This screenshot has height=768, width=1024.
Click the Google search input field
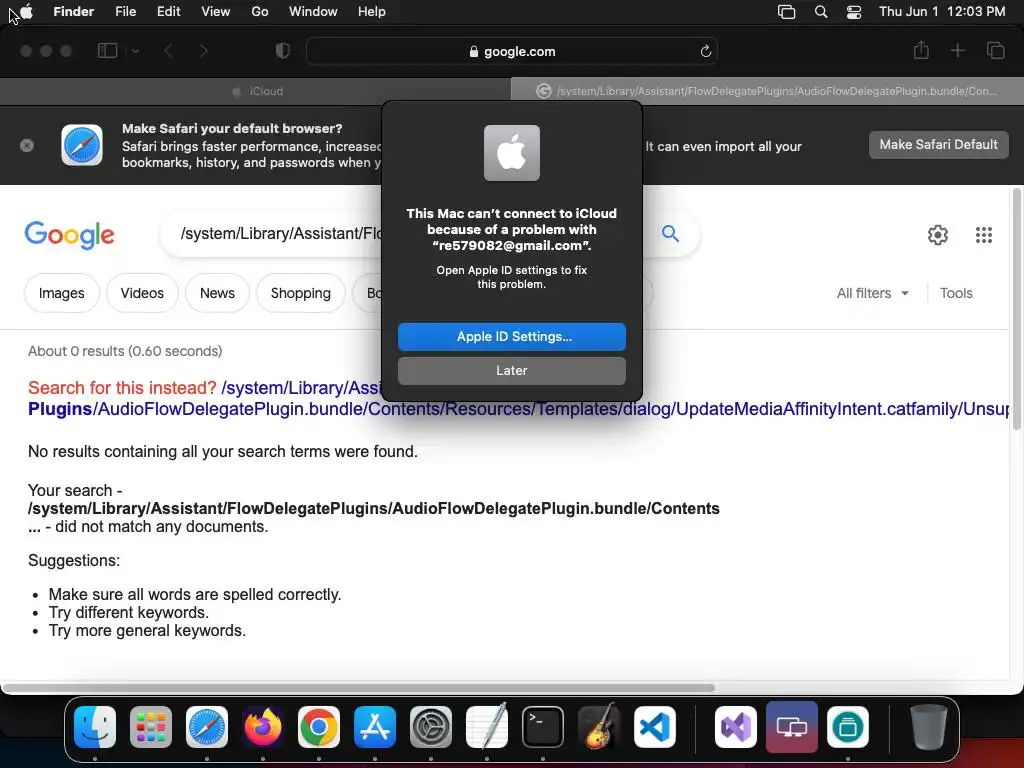pos(281,233)
